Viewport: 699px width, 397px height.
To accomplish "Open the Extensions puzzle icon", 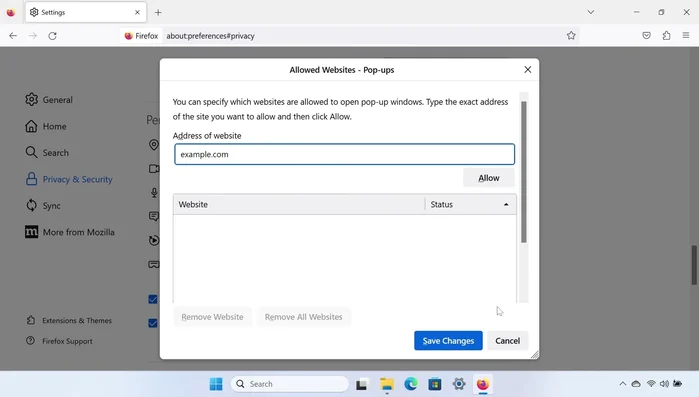I will point(666,36).
